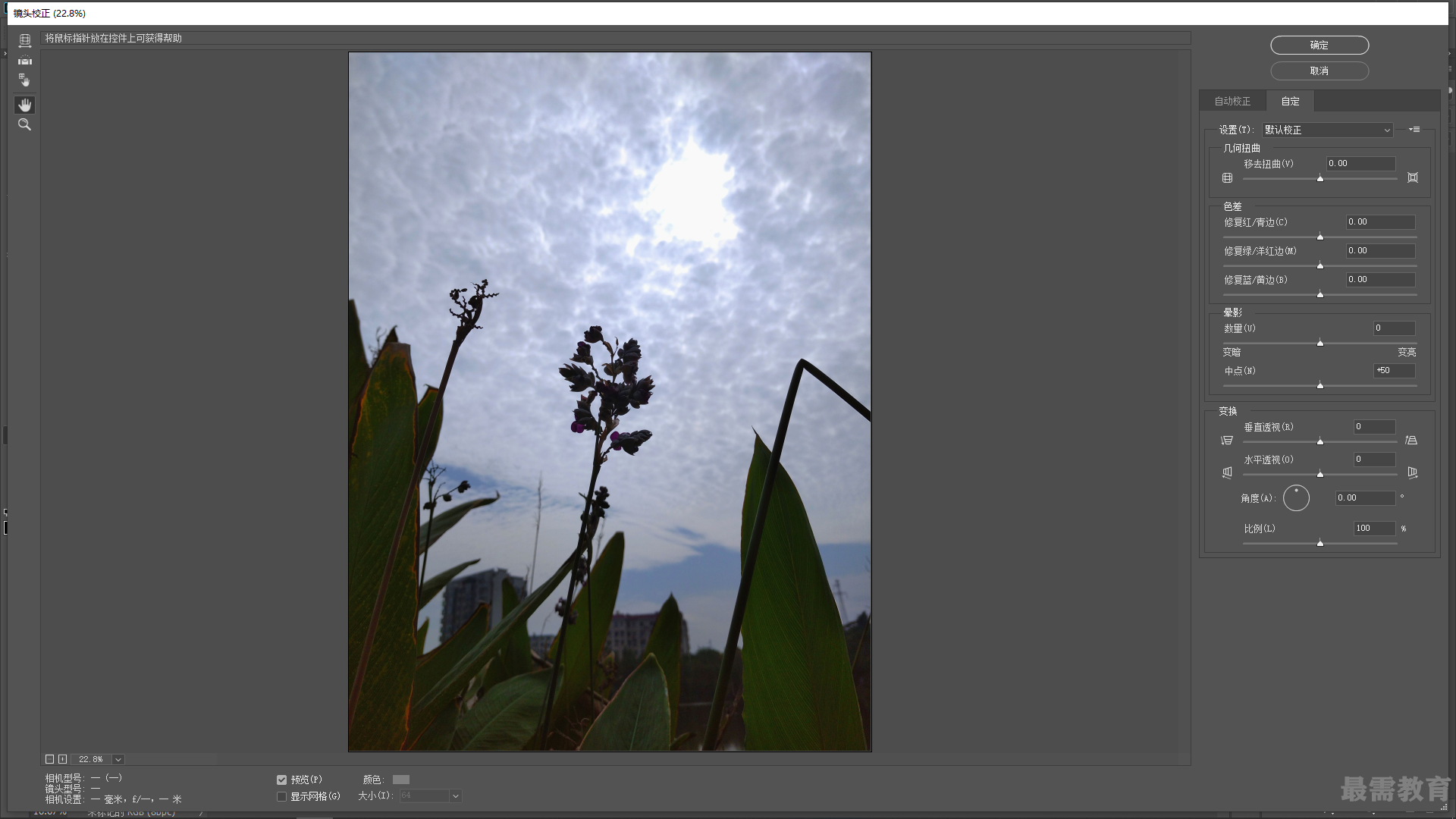Click the 修复红/青边 value field

pyautogui.click(x=1380, y=222)
